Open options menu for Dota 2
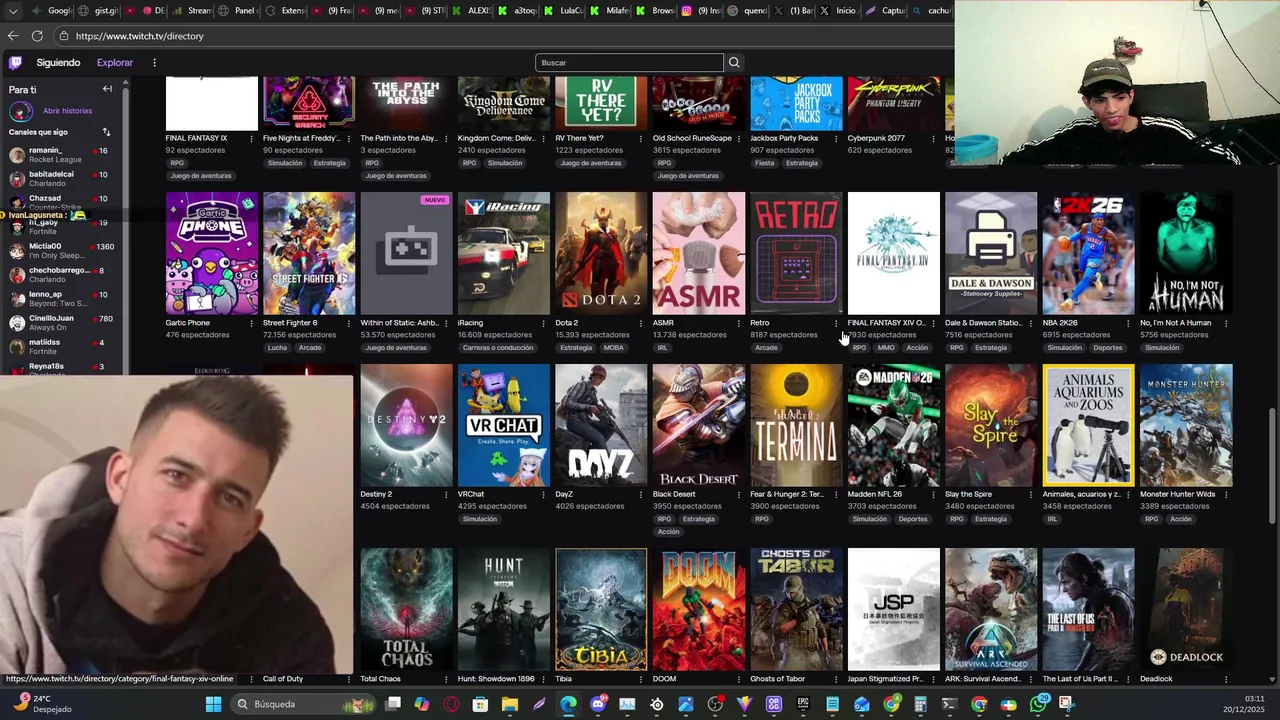This screenshot has height=720, width=1280. 641,323
